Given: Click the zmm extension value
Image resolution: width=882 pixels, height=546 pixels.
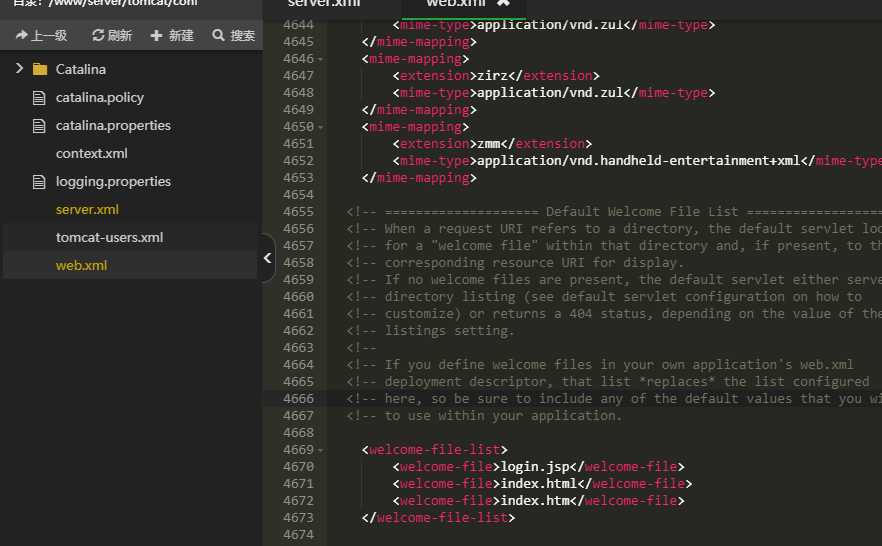Looking at the screenshot, I should 489,143.
